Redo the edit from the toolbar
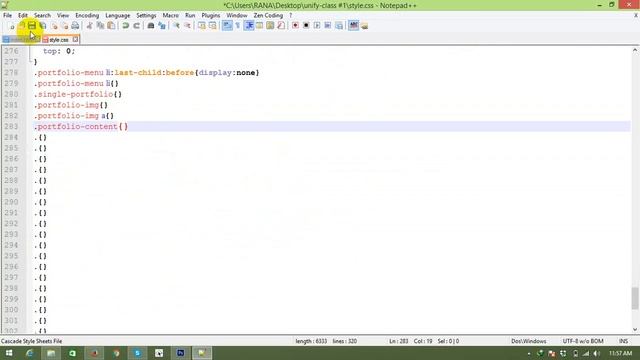The width and height of the screenshot is (640, 360). [136, 26]
